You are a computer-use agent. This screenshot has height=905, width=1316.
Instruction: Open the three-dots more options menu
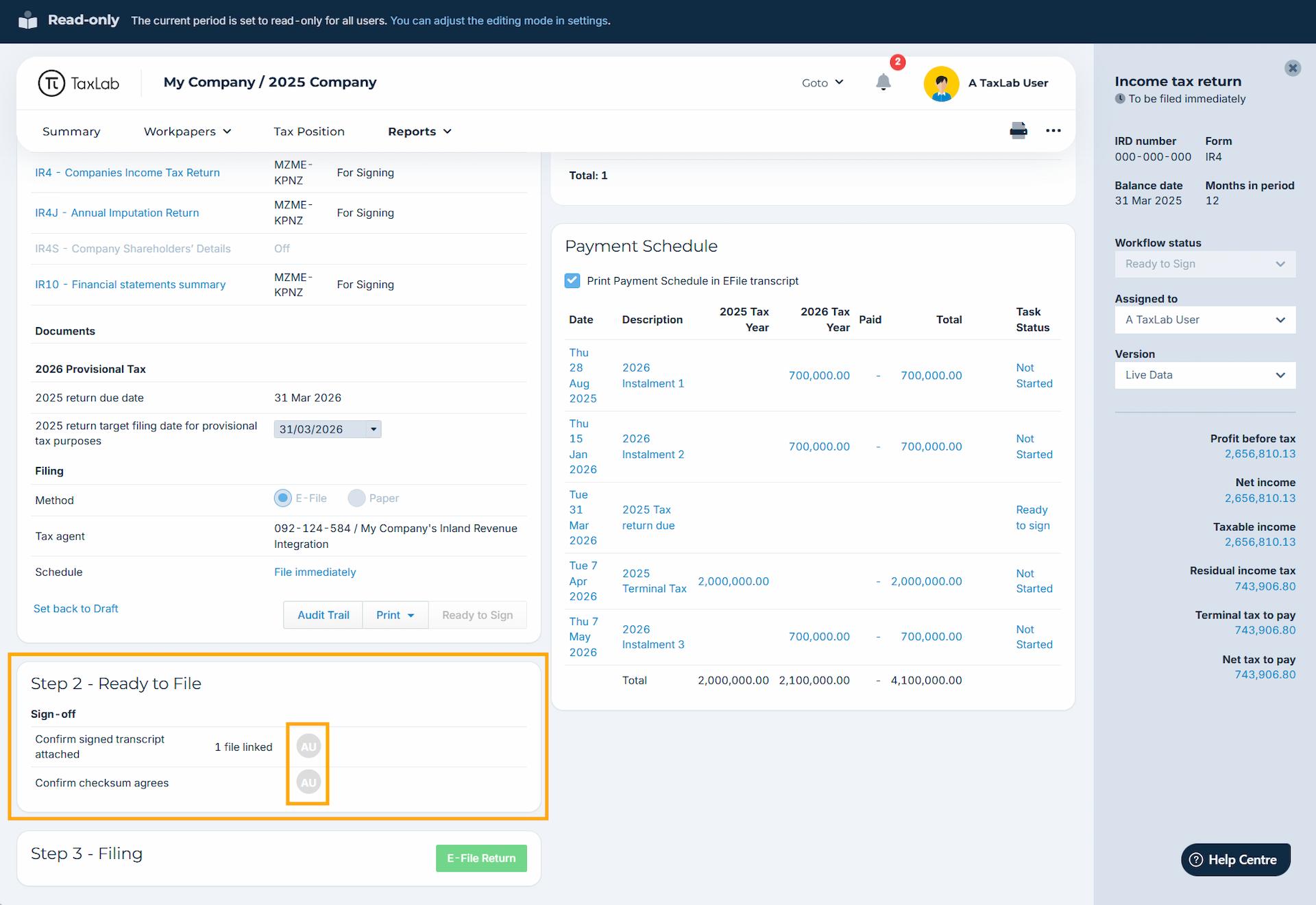pyautogui.click(x=1053, y=130)
